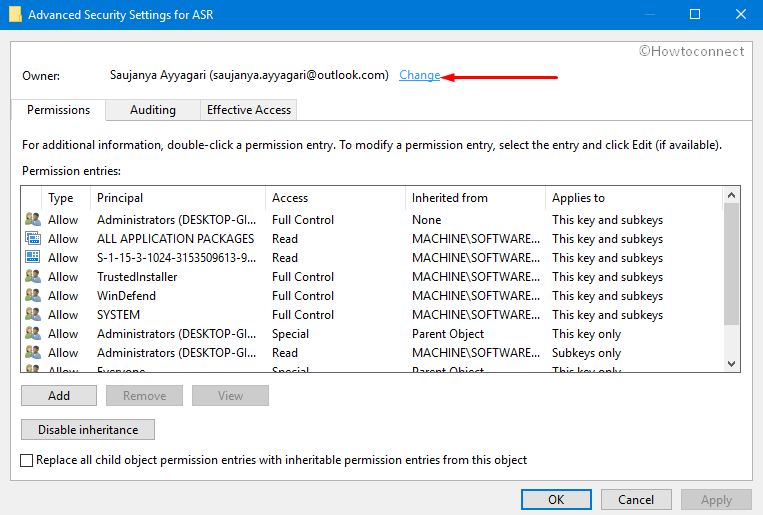Open the Effective Access tab
The image size is (763, 515).
(248, 110)
